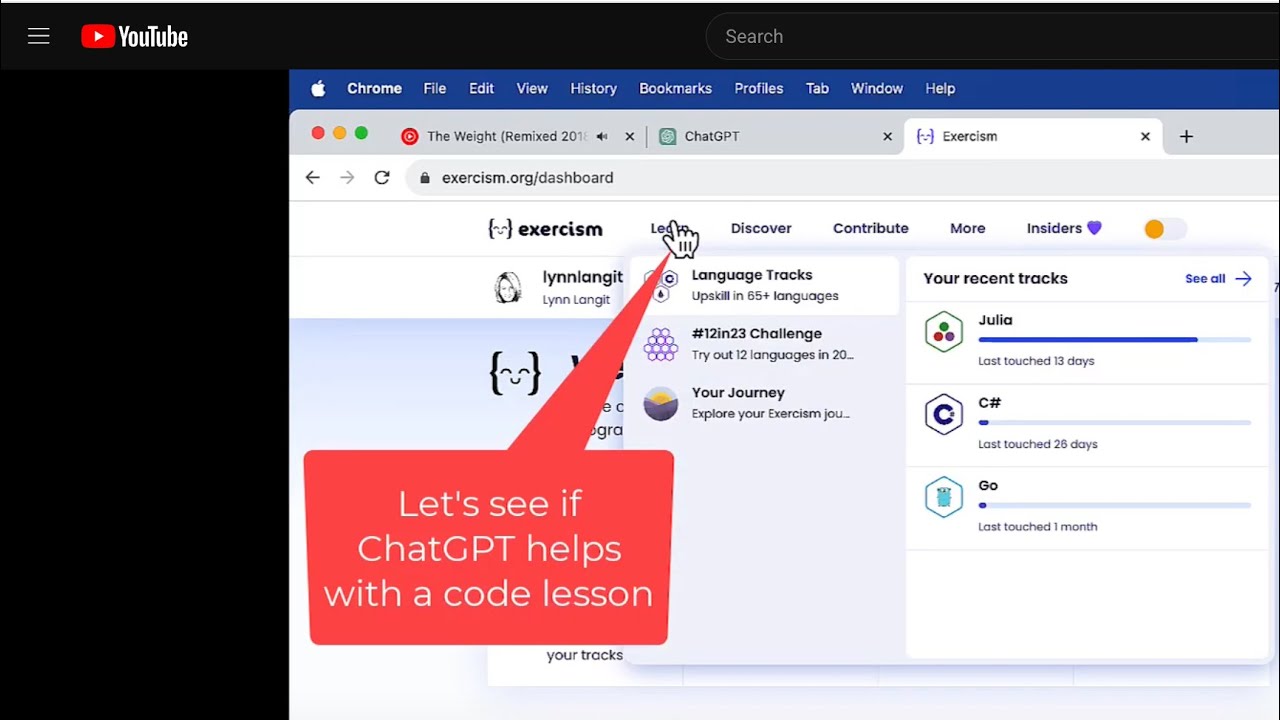Open the Profiles menu
Image resolution: width=1280 pixels, height=720 pixels.
759,88
